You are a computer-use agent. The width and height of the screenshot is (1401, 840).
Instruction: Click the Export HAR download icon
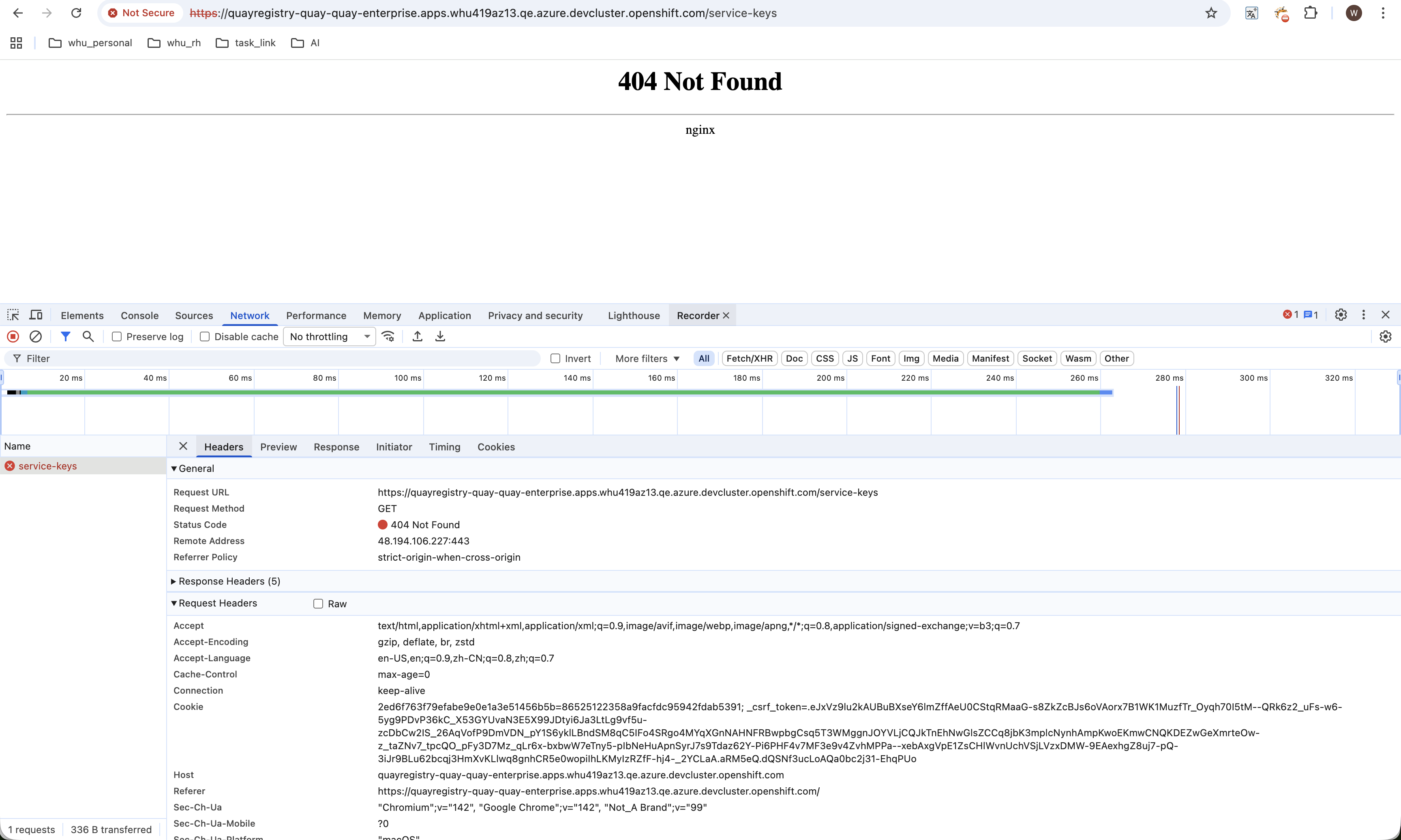pos(440,337)
